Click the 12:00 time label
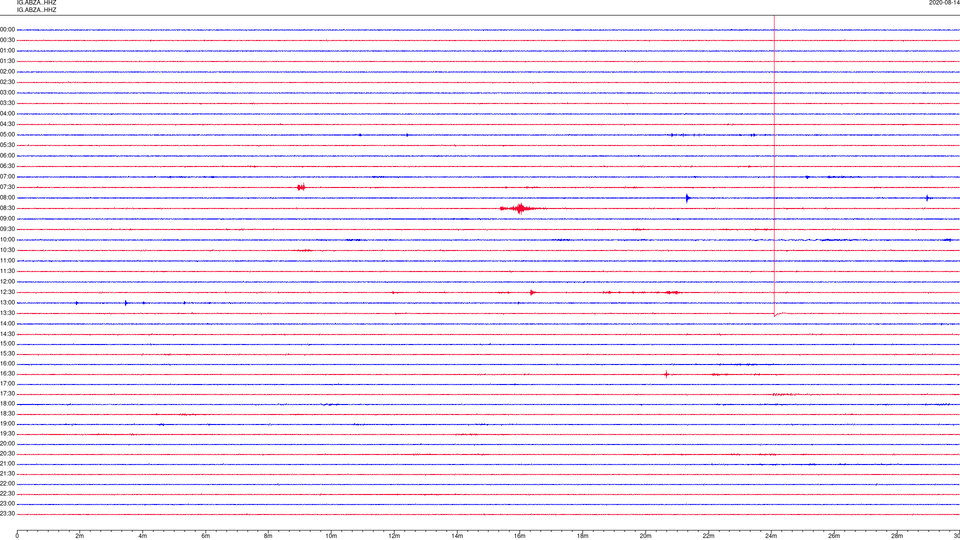960x540 pixels. click(7, 282)
